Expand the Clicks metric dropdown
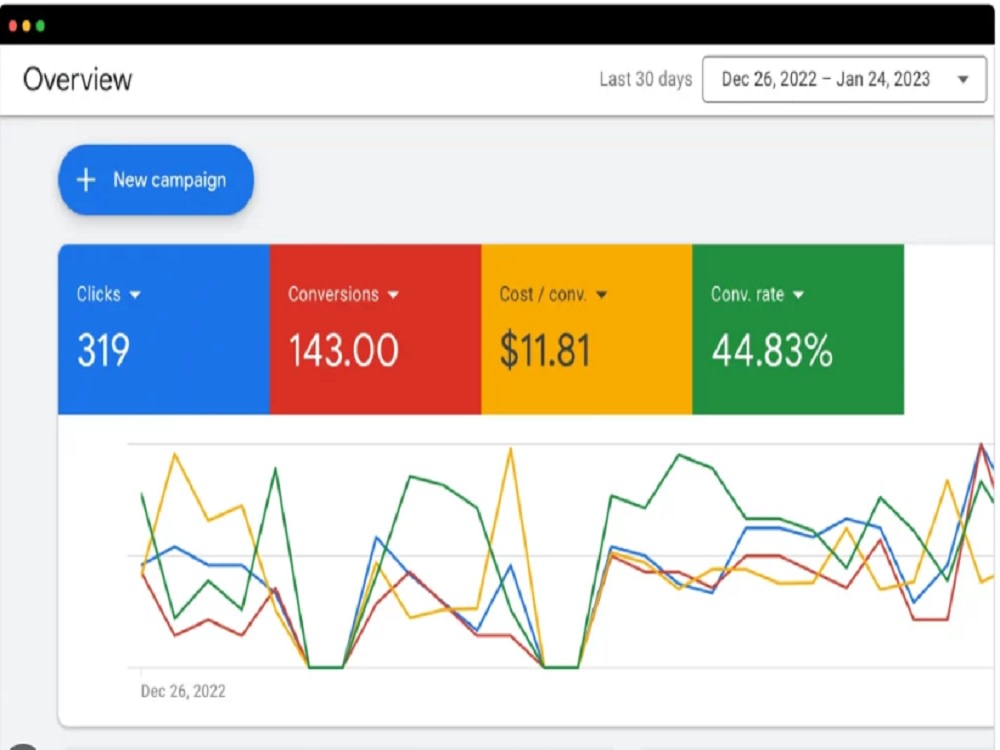Viewport: 1000px width, 750px height. tap(135, 295)
